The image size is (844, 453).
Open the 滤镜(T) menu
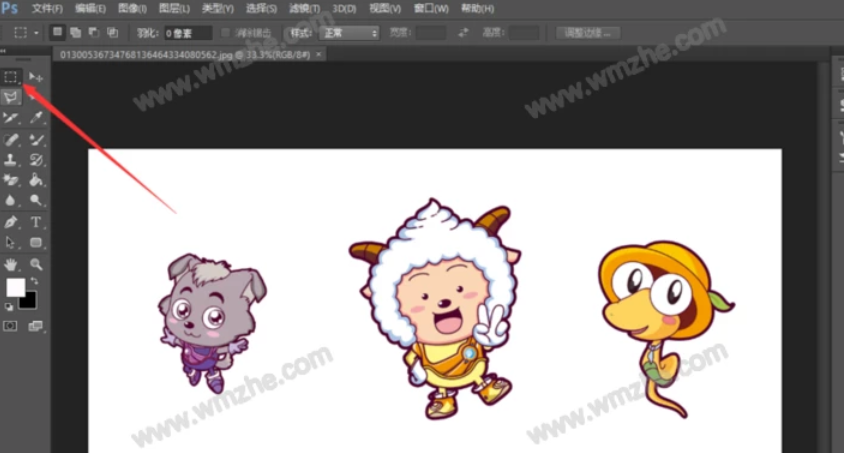coord(304,9)
